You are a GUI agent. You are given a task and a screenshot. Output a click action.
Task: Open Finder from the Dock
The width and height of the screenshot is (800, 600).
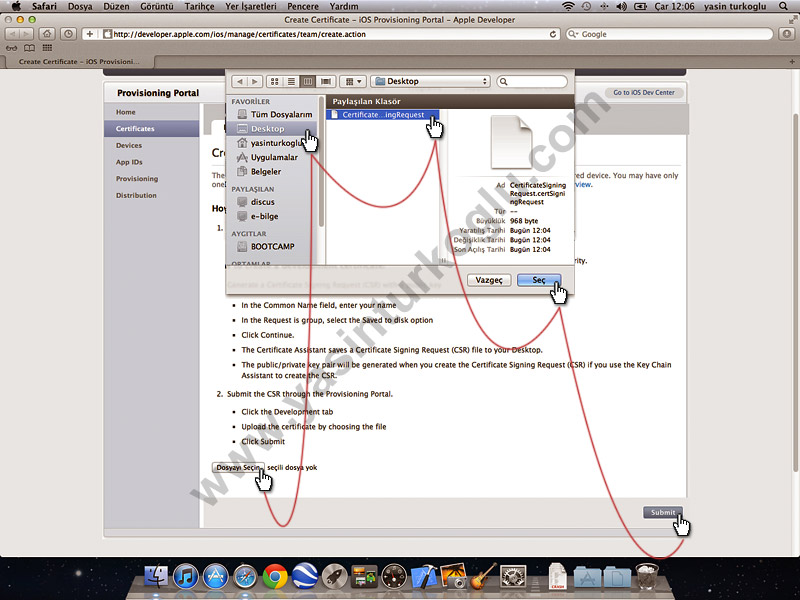click(156, 577)
